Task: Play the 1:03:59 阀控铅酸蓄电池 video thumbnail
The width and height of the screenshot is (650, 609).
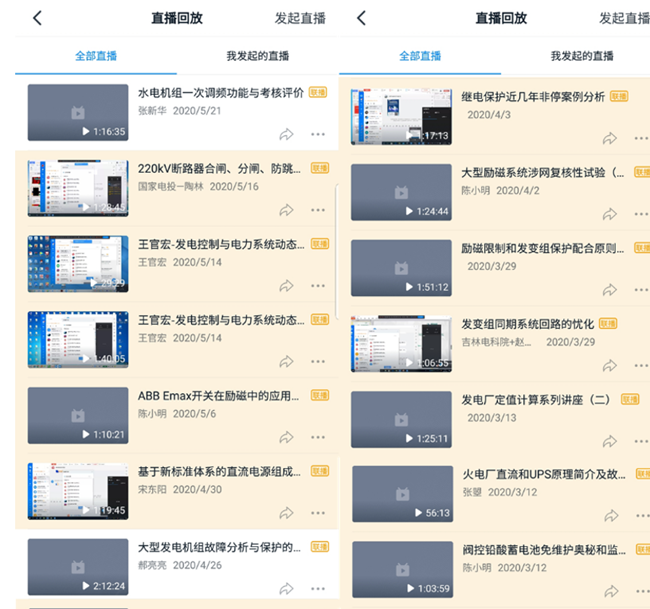Action: (x=401, y=570)
